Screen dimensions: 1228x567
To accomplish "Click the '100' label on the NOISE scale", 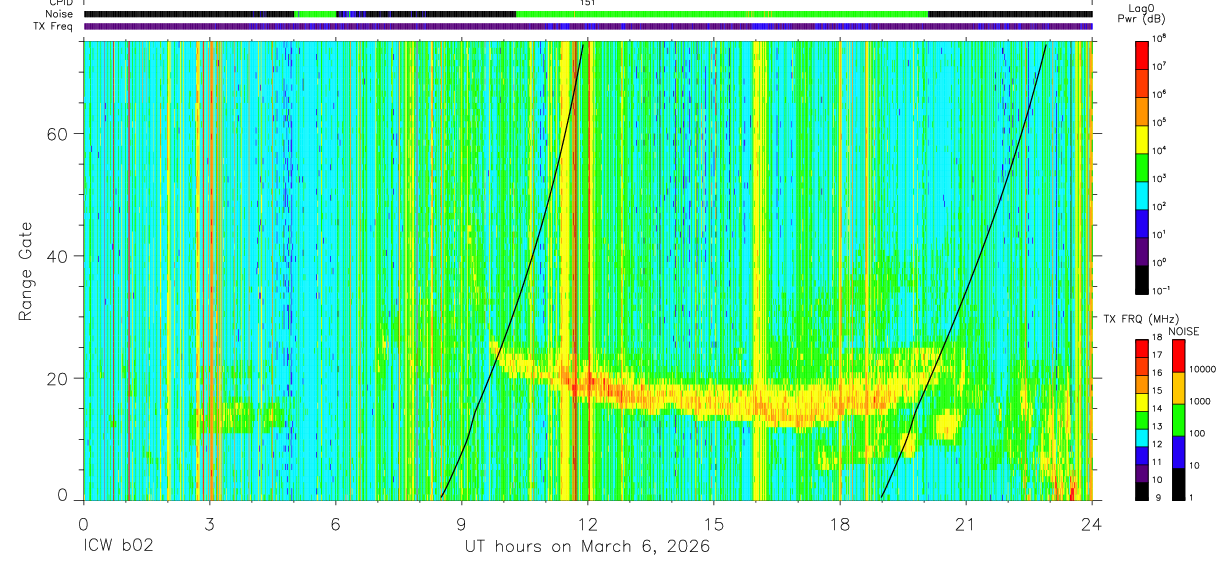I will (1197, 433).
